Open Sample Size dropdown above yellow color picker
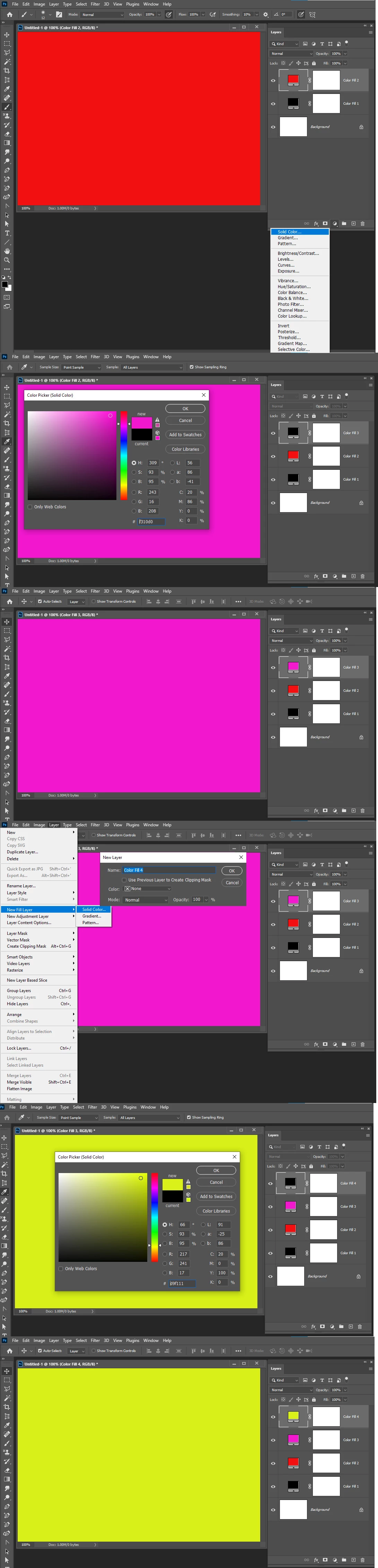This screenshot has width=378, height=1568. click(x=79, y=1118)
